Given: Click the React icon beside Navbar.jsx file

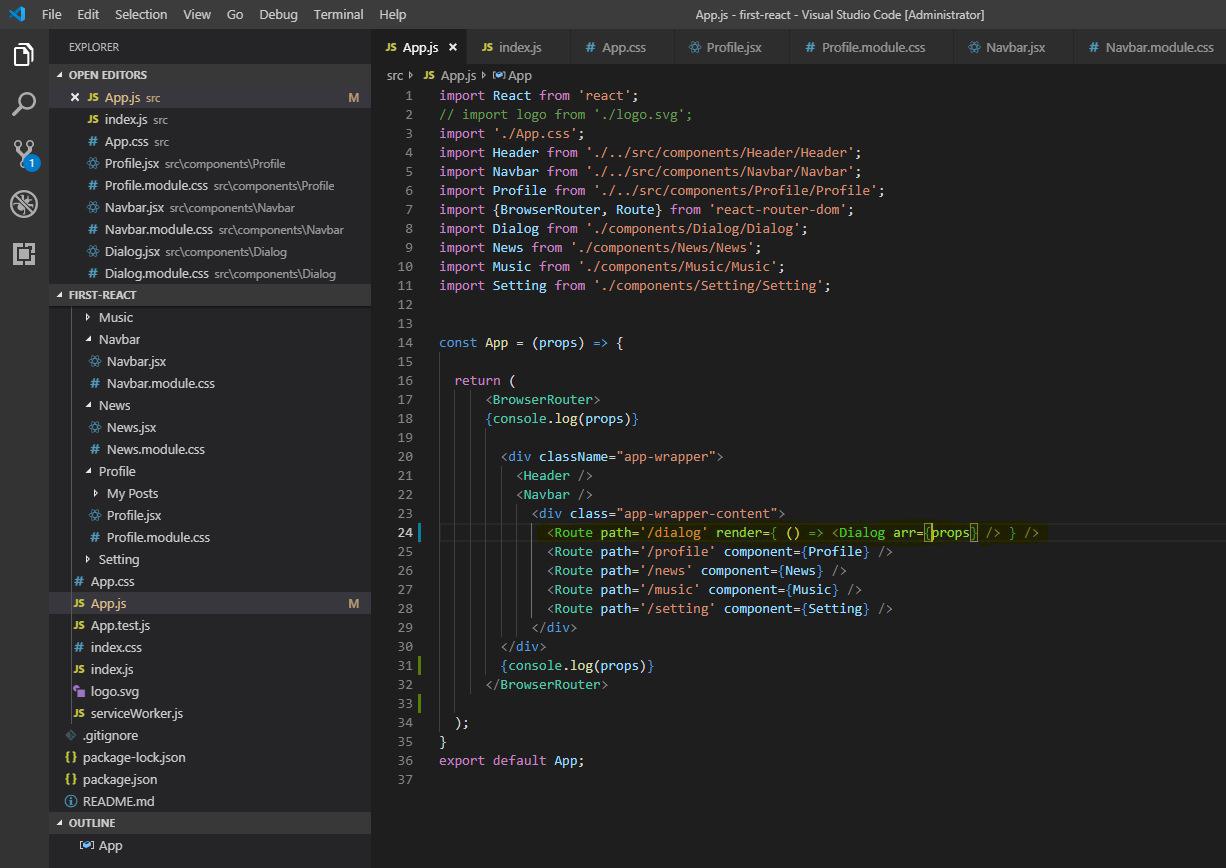Looking at the screenshot, I should (x=95, y=361).
